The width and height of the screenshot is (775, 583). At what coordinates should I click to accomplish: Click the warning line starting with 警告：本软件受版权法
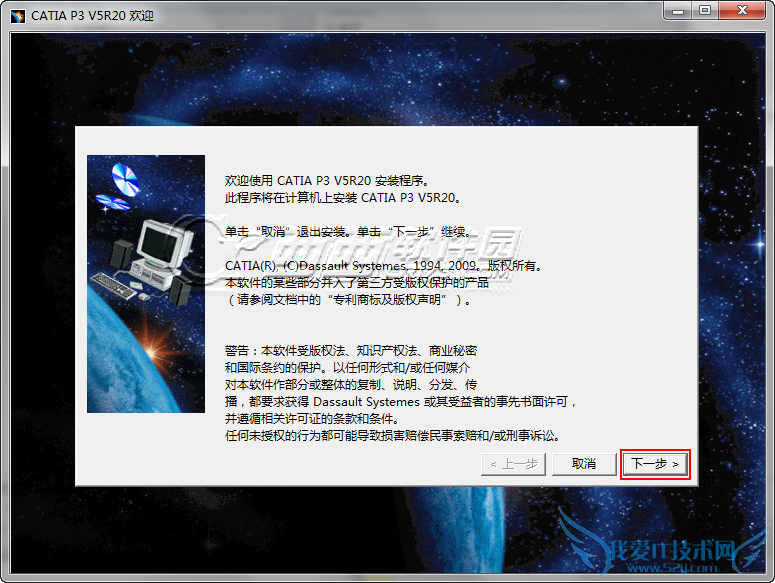pos(351,350)
